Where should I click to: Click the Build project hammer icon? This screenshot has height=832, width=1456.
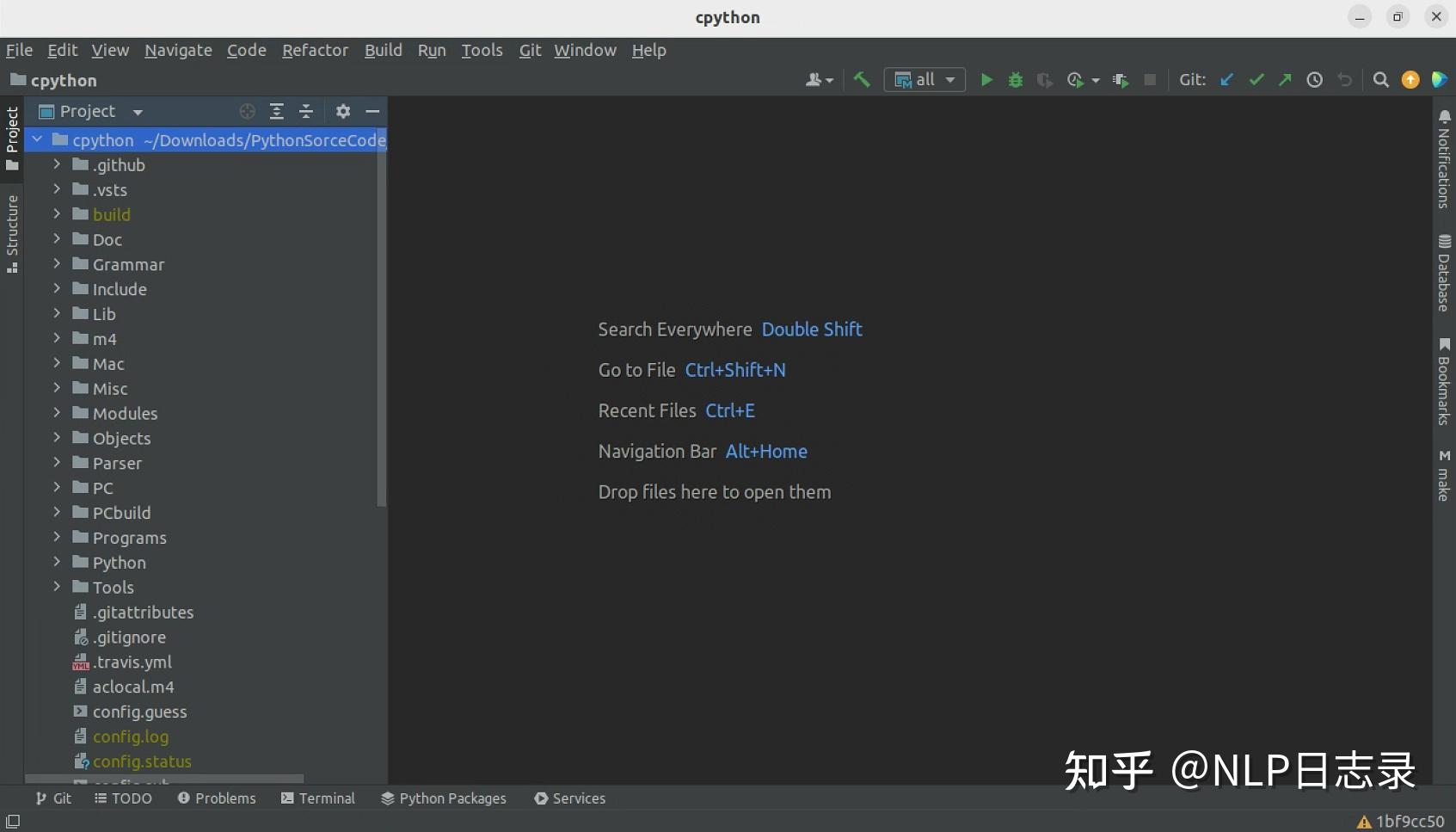pyautogui.click(x=862, y=80)
